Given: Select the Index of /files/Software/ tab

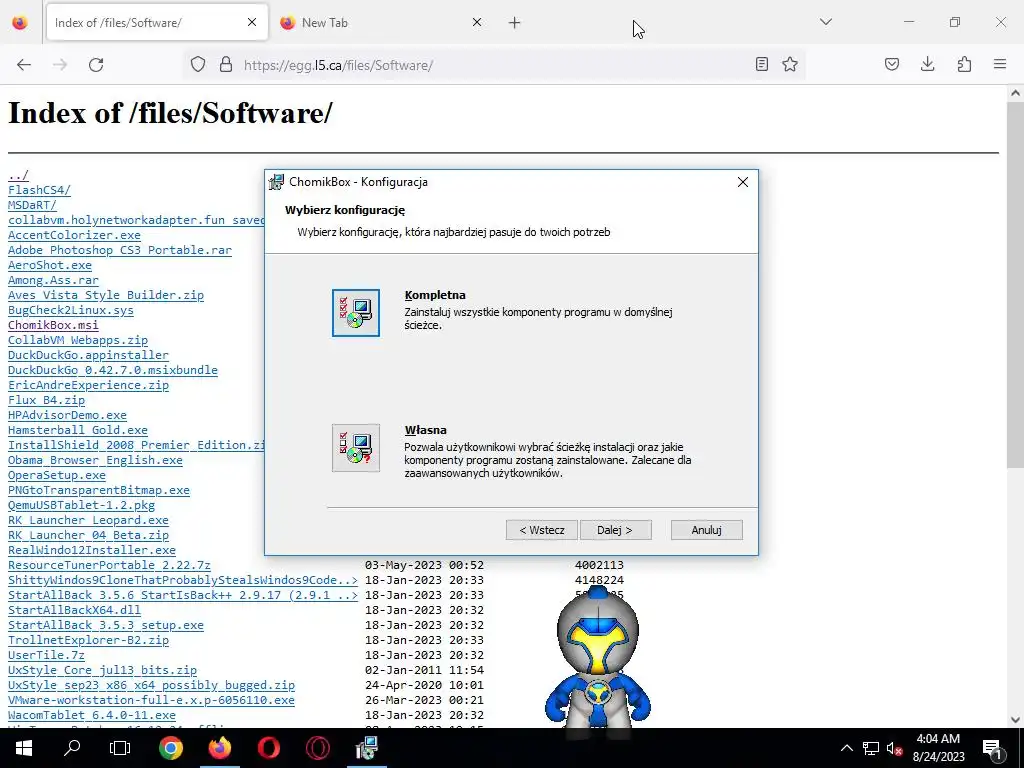Looking at the screenshot, I should click(x=157, y=23).
